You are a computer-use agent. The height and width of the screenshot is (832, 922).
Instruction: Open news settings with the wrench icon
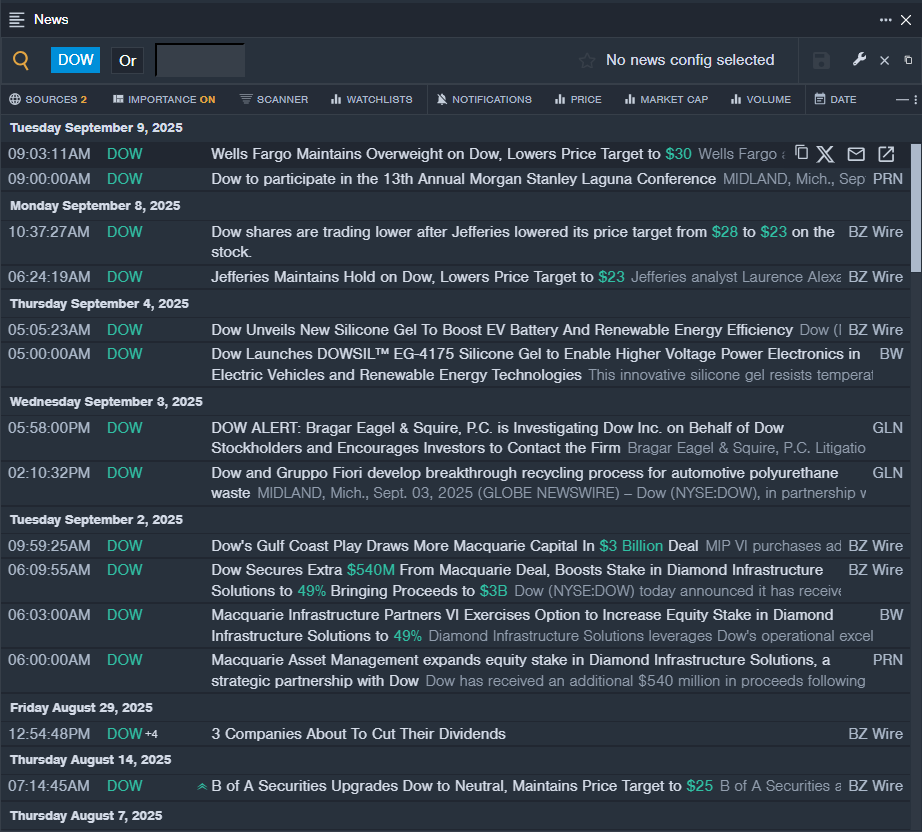[859, 59]
